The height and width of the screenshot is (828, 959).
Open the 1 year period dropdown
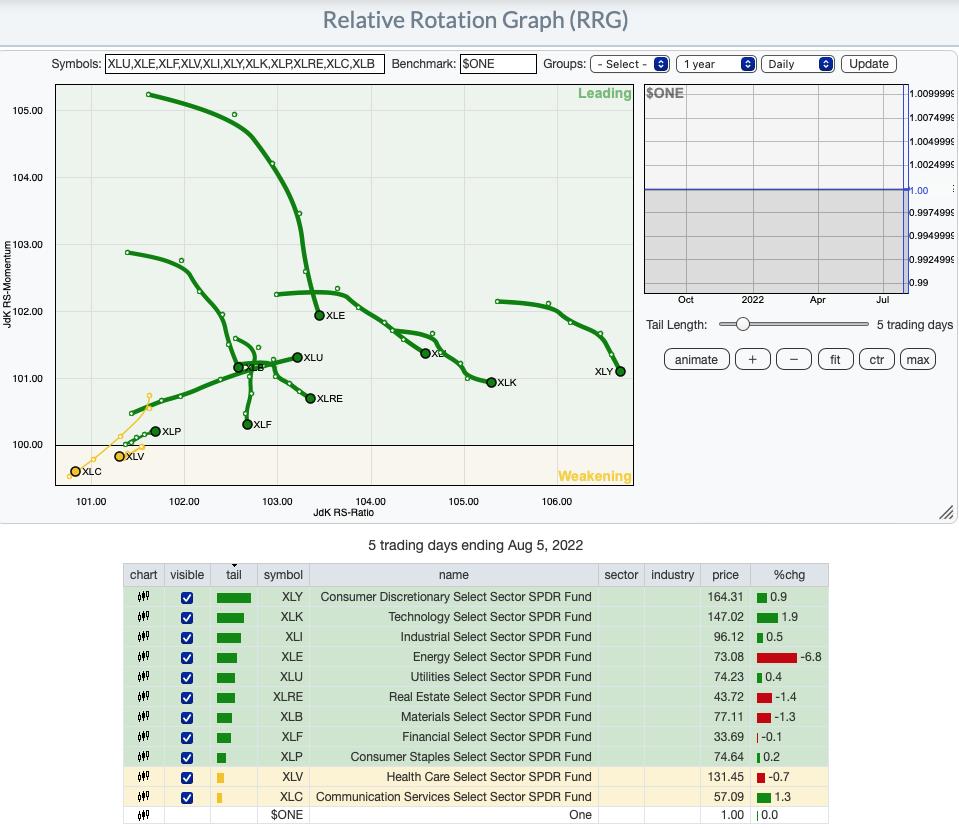[x=716, y=64]
